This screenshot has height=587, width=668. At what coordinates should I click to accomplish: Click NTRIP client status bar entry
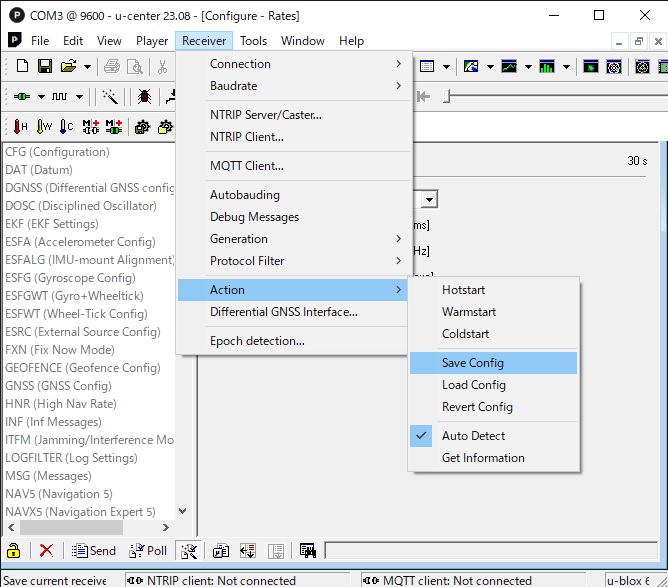(x=238, y=580)
